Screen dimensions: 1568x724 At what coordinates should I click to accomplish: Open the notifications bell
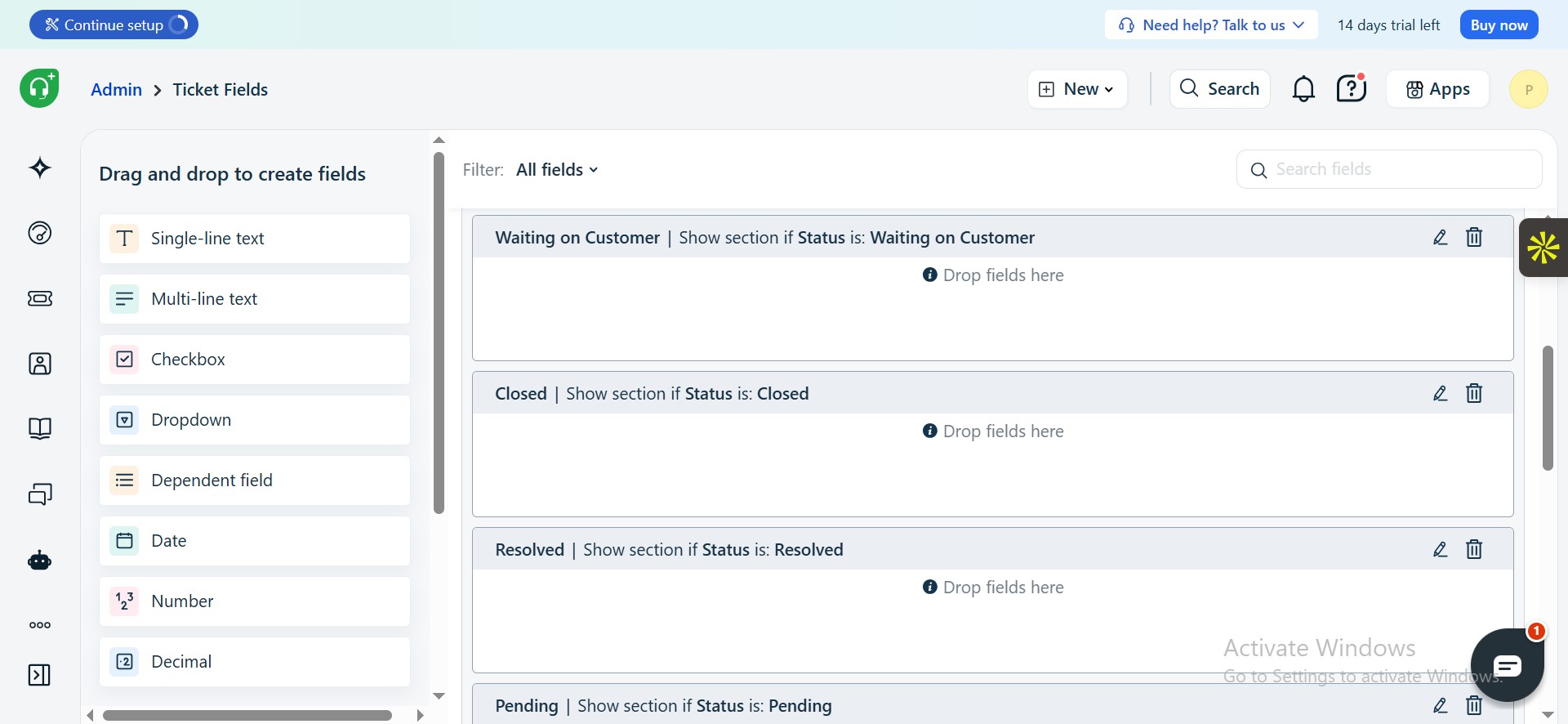click(x=1303, y=89)
